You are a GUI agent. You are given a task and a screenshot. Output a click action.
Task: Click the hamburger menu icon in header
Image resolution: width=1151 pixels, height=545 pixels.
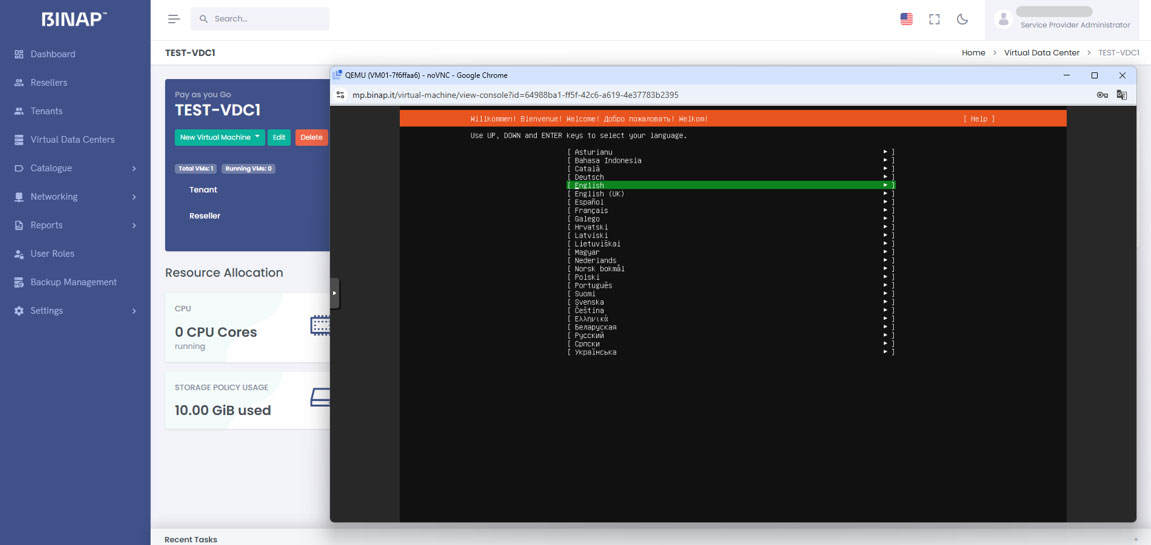[x=173, y=19]
